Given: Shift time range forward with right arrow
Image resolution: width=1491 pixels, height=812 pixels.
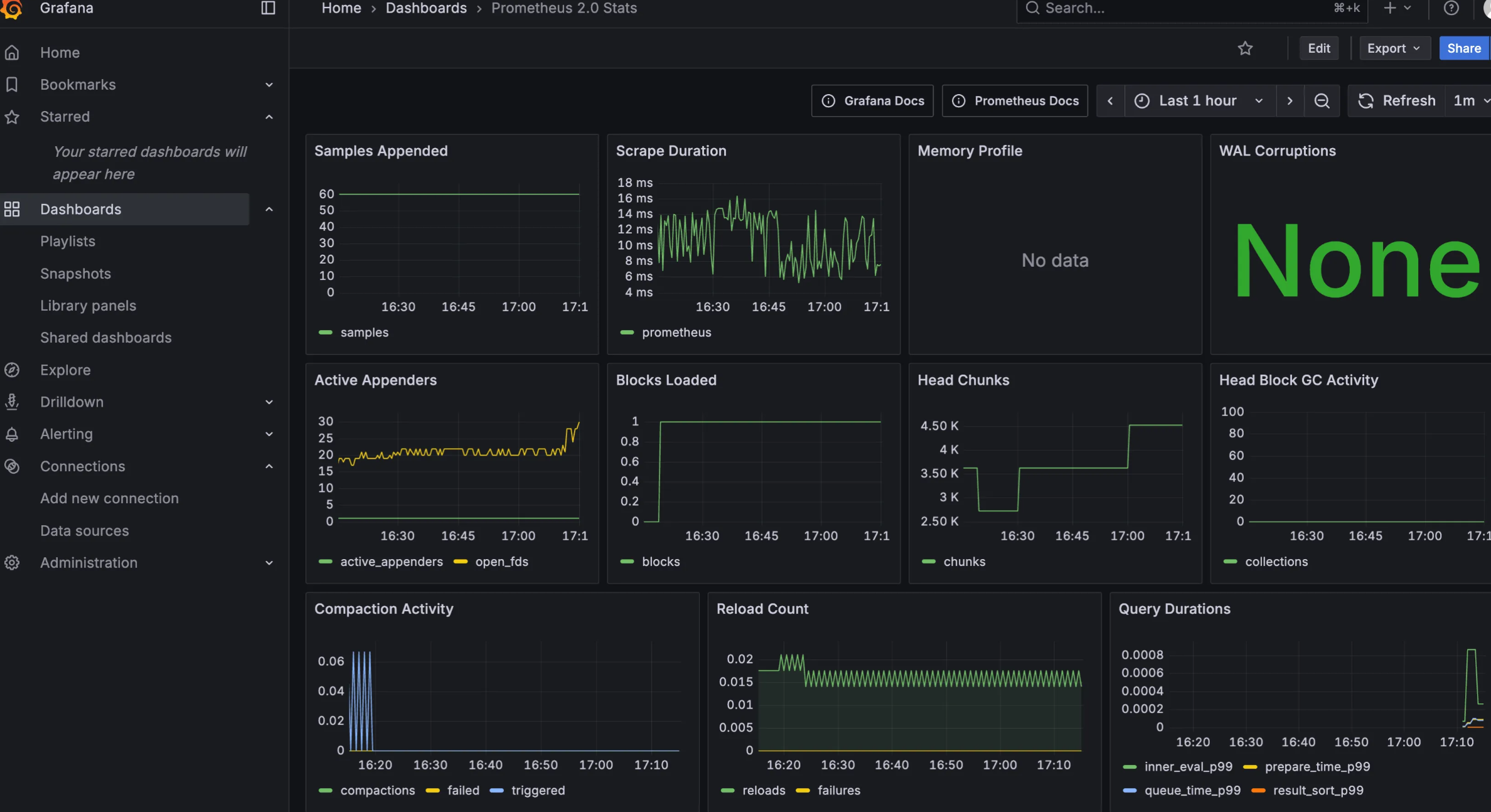Looking at the screenshot, I should click(1290, 100).
